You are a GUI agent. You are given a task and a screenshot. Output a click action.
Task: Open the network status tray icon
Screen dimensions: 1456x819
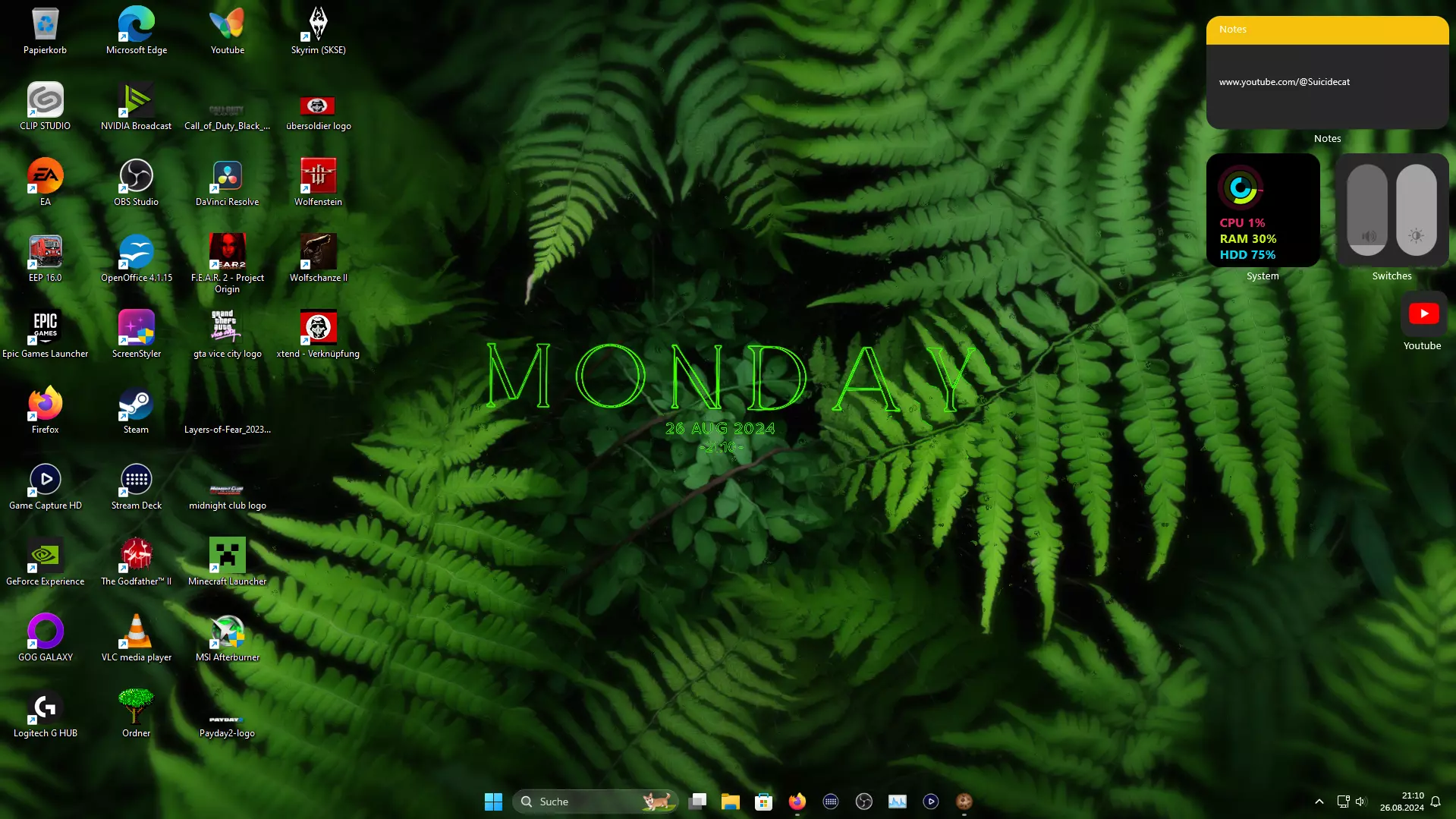[x=1343, y=802]
